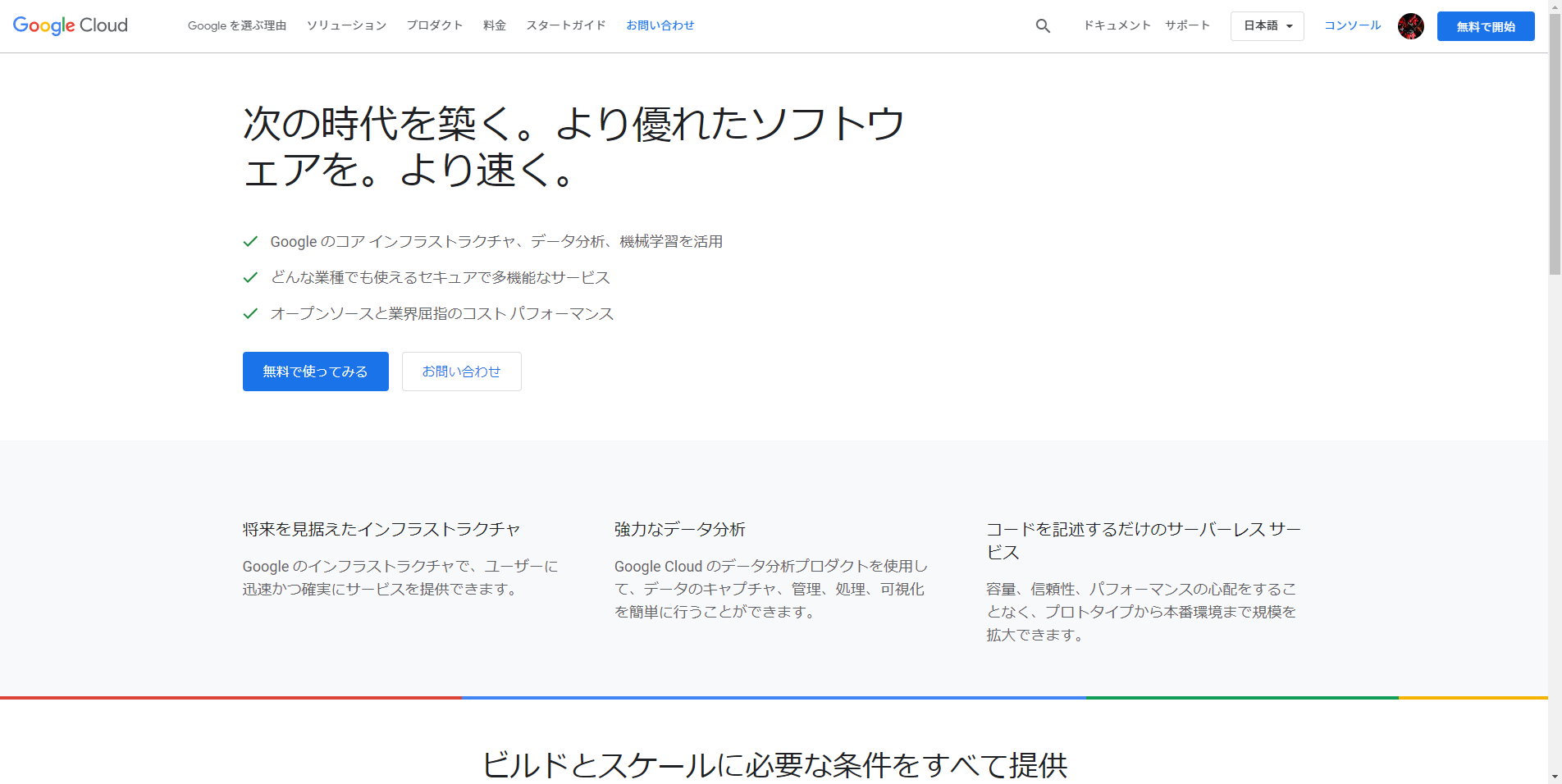Image resolution: width=1562 pixels, height=784 pixels.
Task: Open the ドキュメント link
Action: tap(1117, 25)
